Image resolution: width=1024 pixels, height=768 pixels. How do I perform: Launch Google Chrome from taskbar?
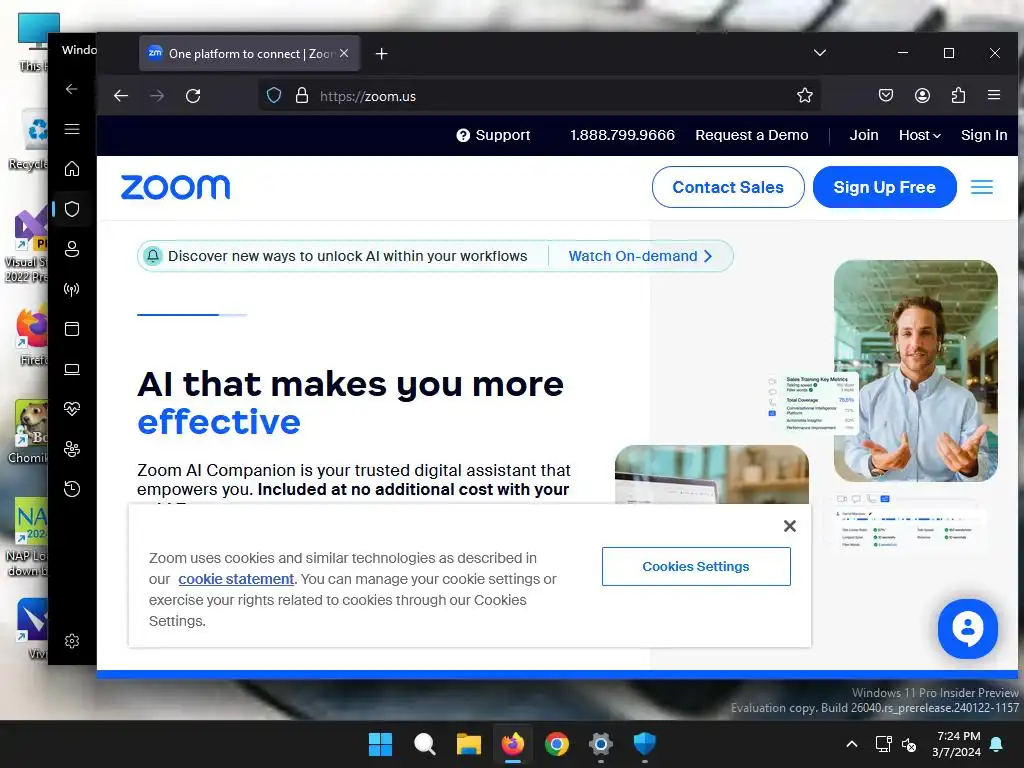[x=556, y=744]
